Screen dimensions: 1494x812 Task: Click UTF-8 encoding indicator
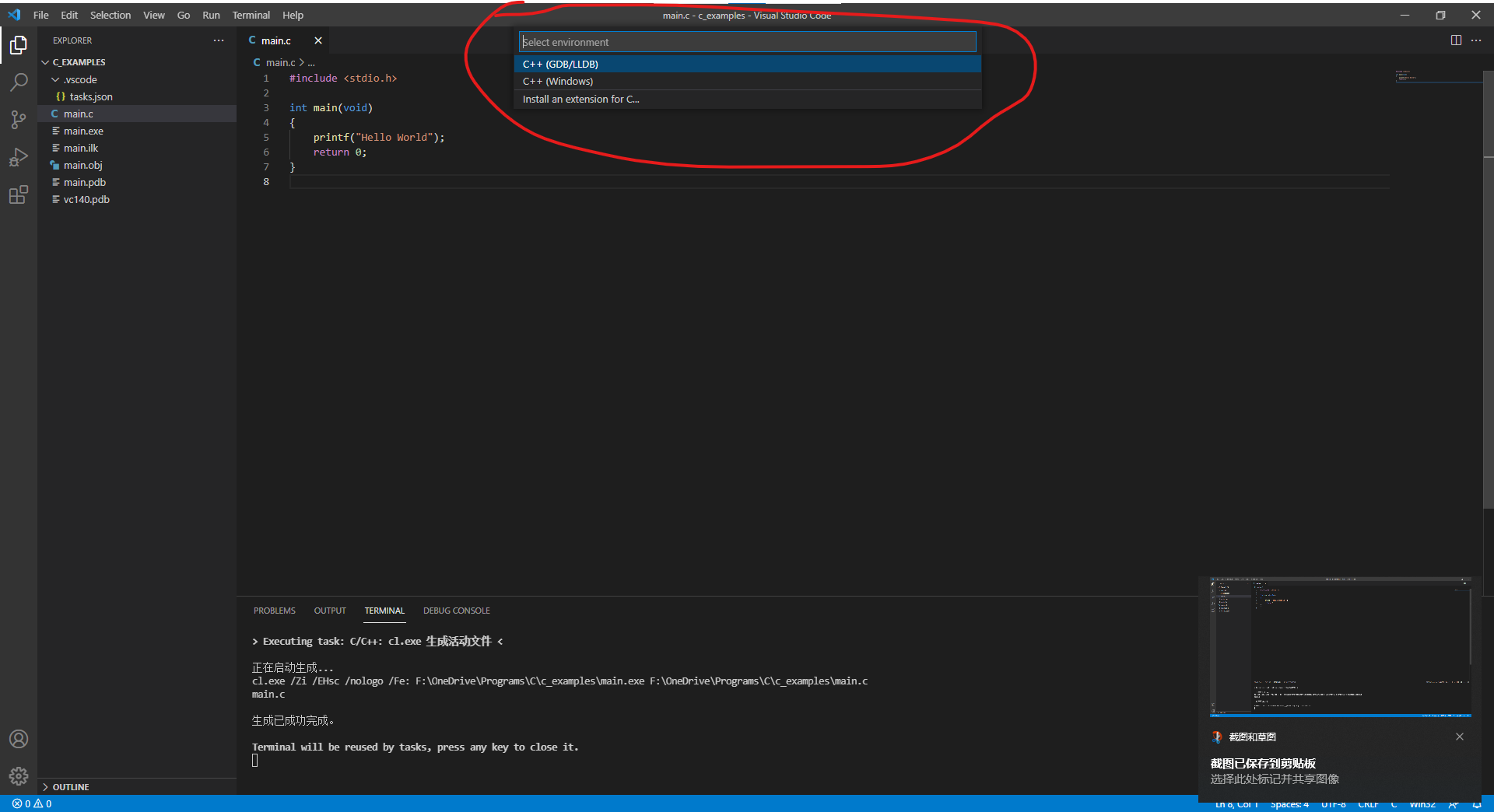pos(1333,804)
